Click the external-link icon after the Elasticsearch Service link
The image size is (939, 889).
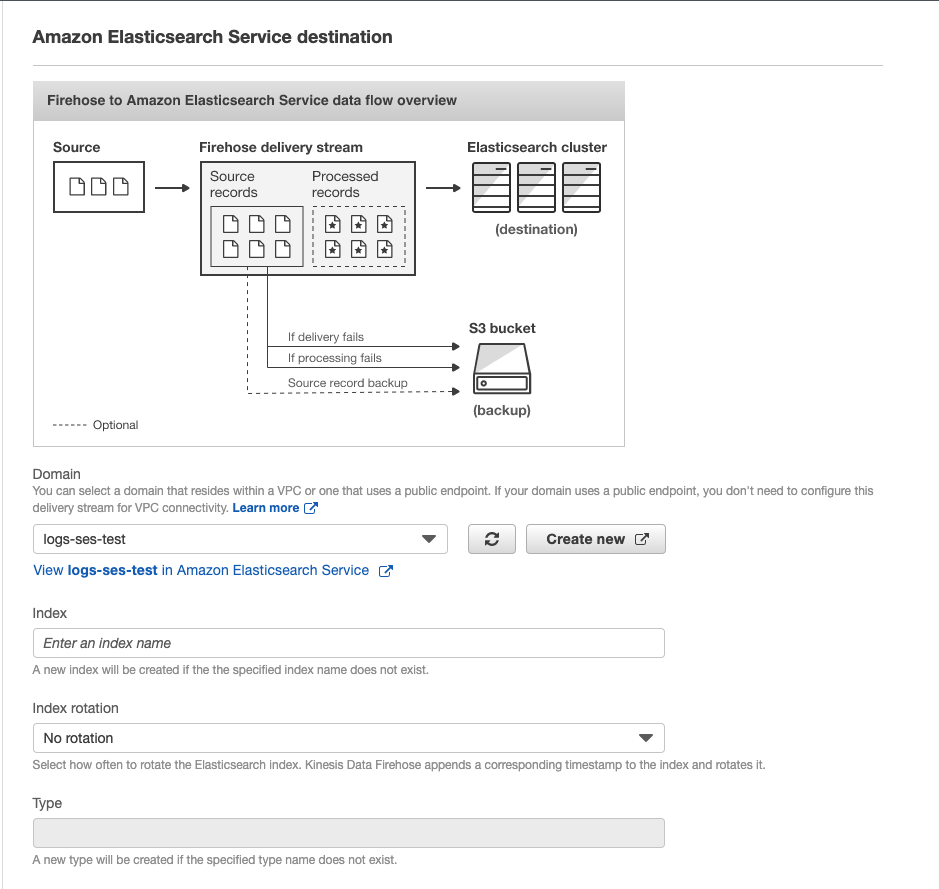(x=386, y=571)
